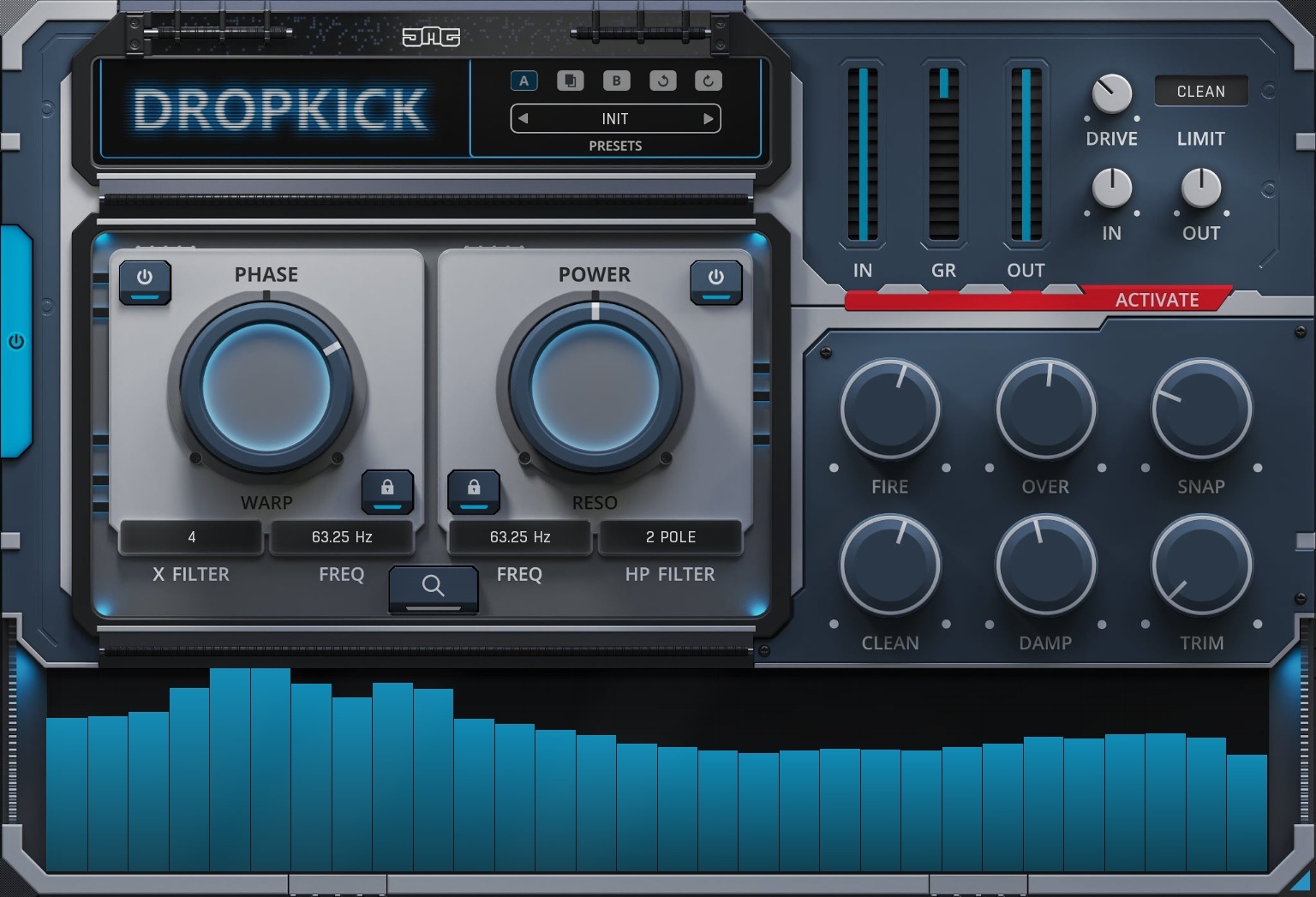Open the HP FILTER pole selector
The height and width of the screenshot is (897, 1316).
pos(669,537)
